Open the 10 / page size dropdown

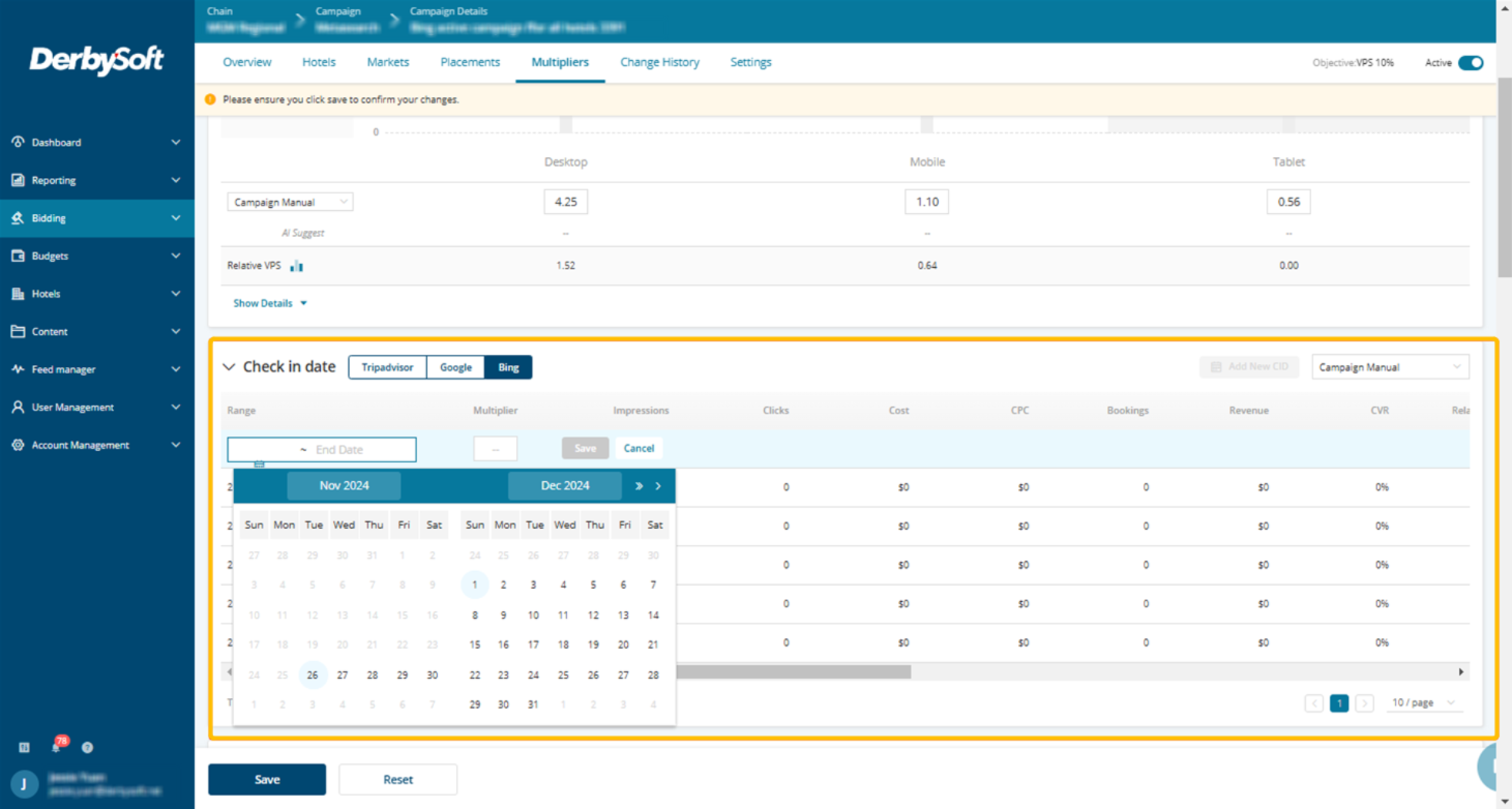coord(1424,703)
